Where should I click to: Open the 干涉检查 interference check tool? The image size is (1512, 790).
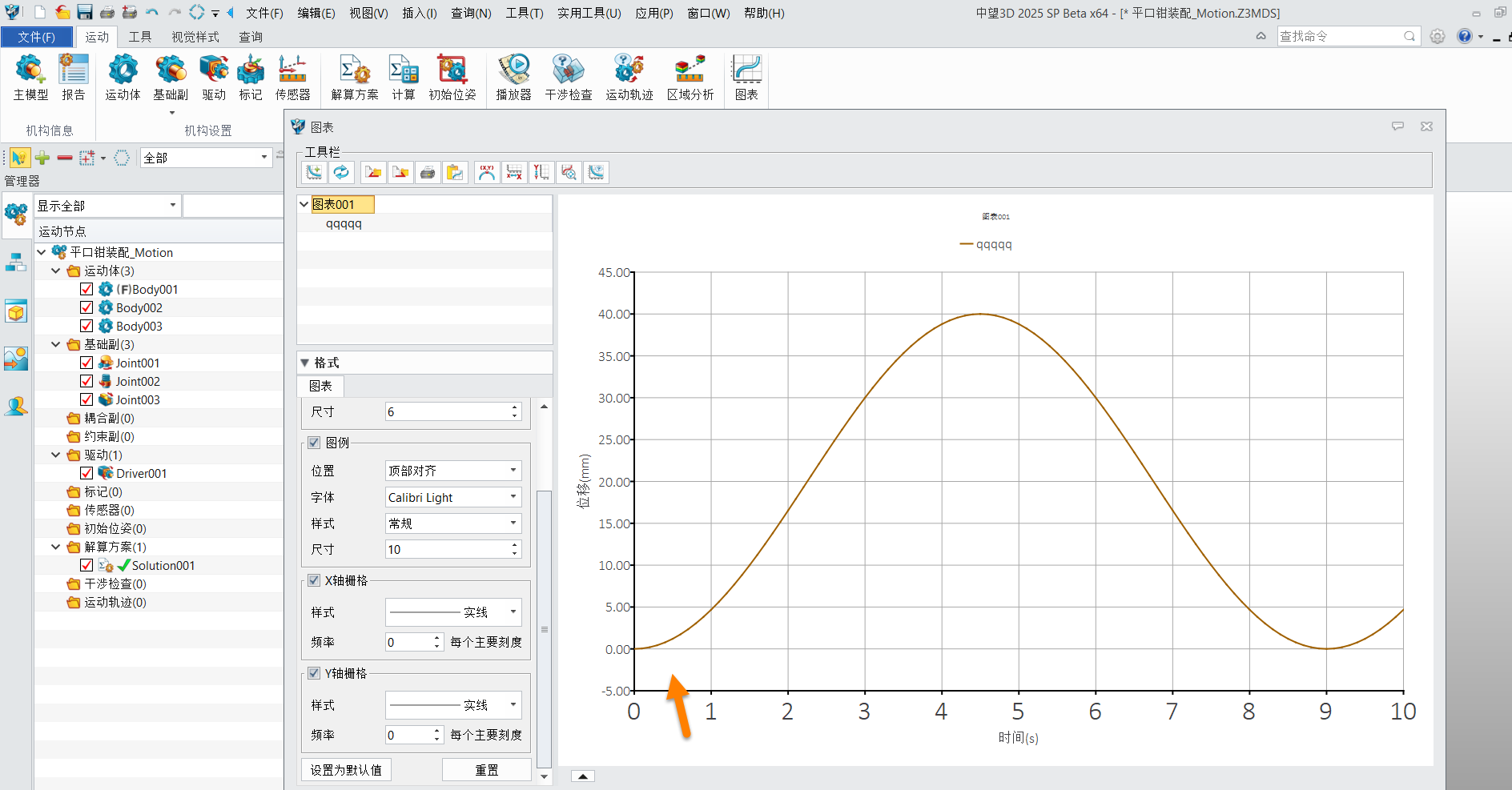(569, 78)
